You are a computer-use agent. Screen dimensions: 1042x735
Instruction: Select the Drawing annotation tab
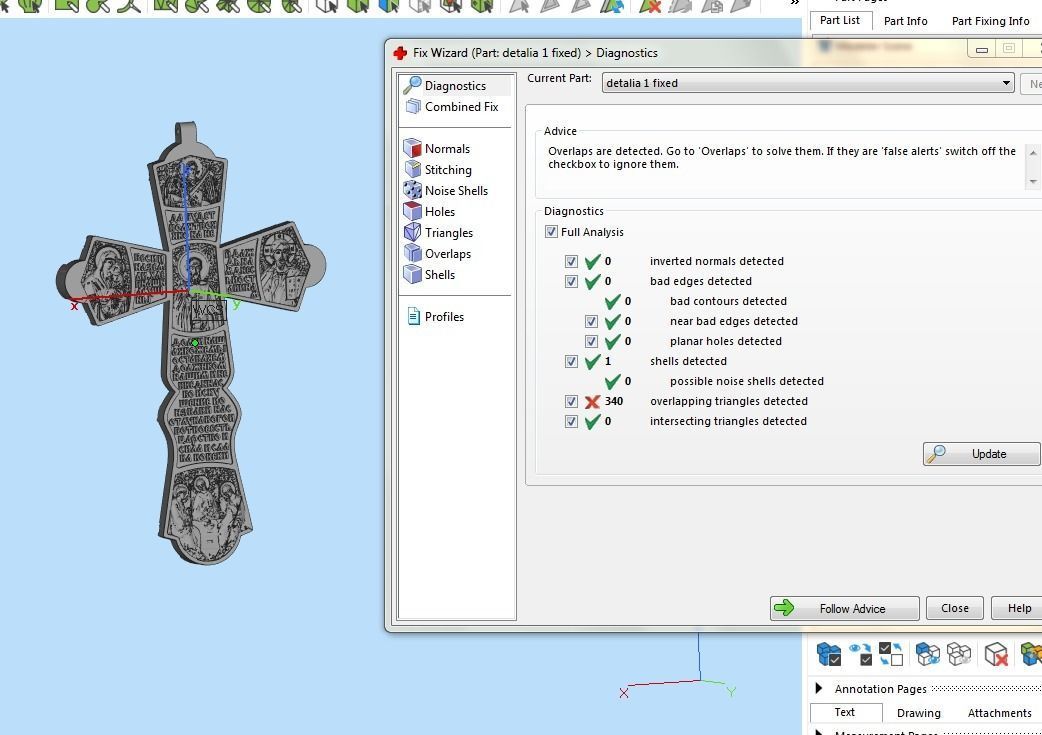[918, 712]
